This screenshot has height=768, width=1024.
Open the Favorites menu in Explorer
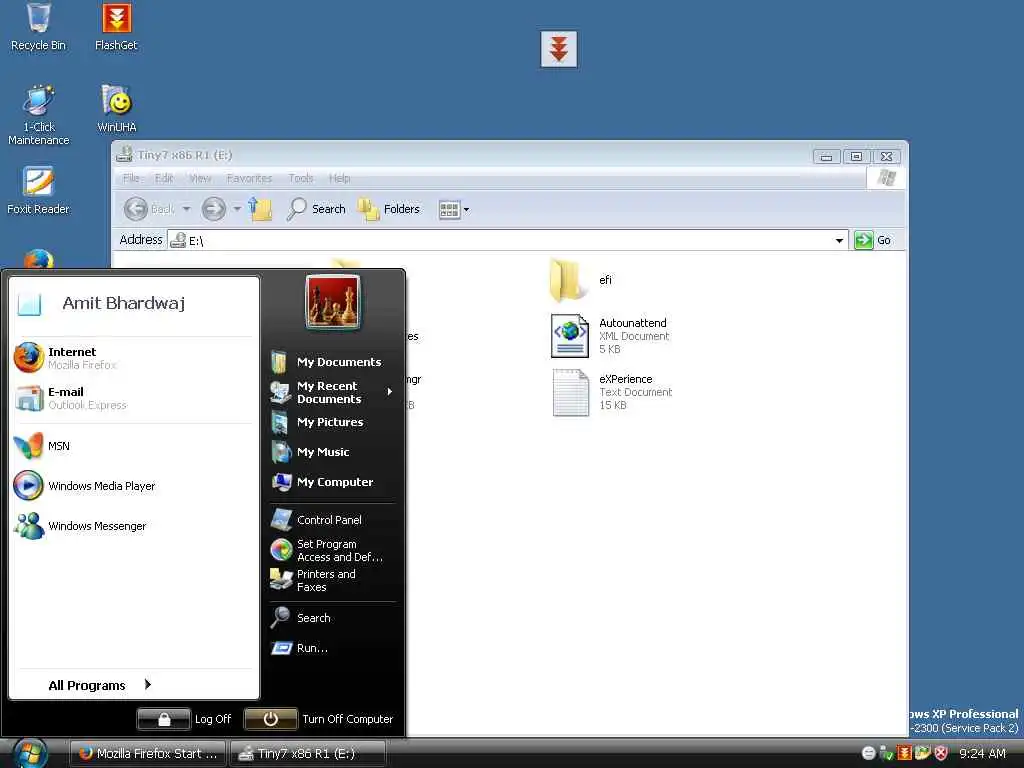[249, 178]
